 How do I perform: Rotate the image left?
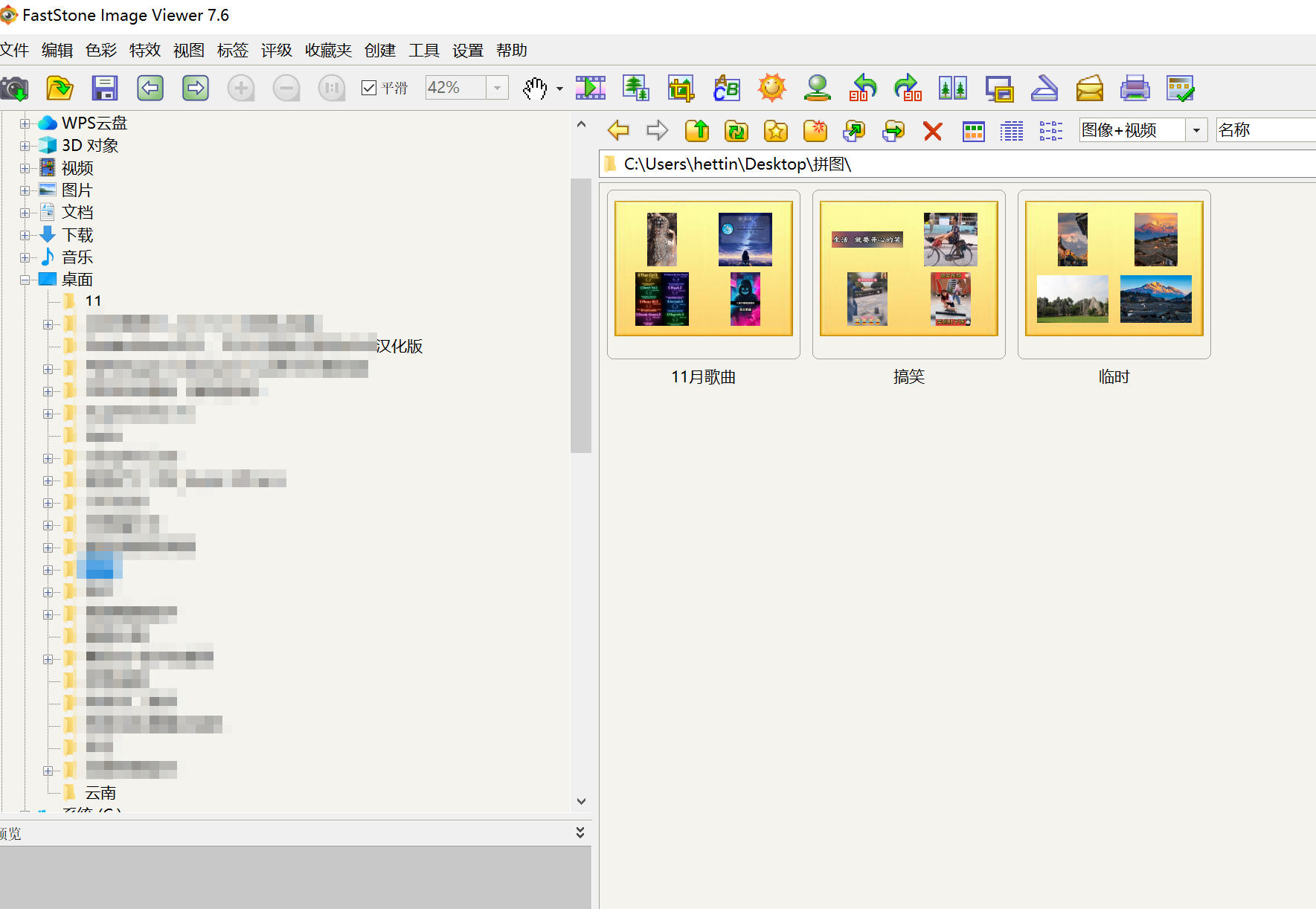(863, 89)
